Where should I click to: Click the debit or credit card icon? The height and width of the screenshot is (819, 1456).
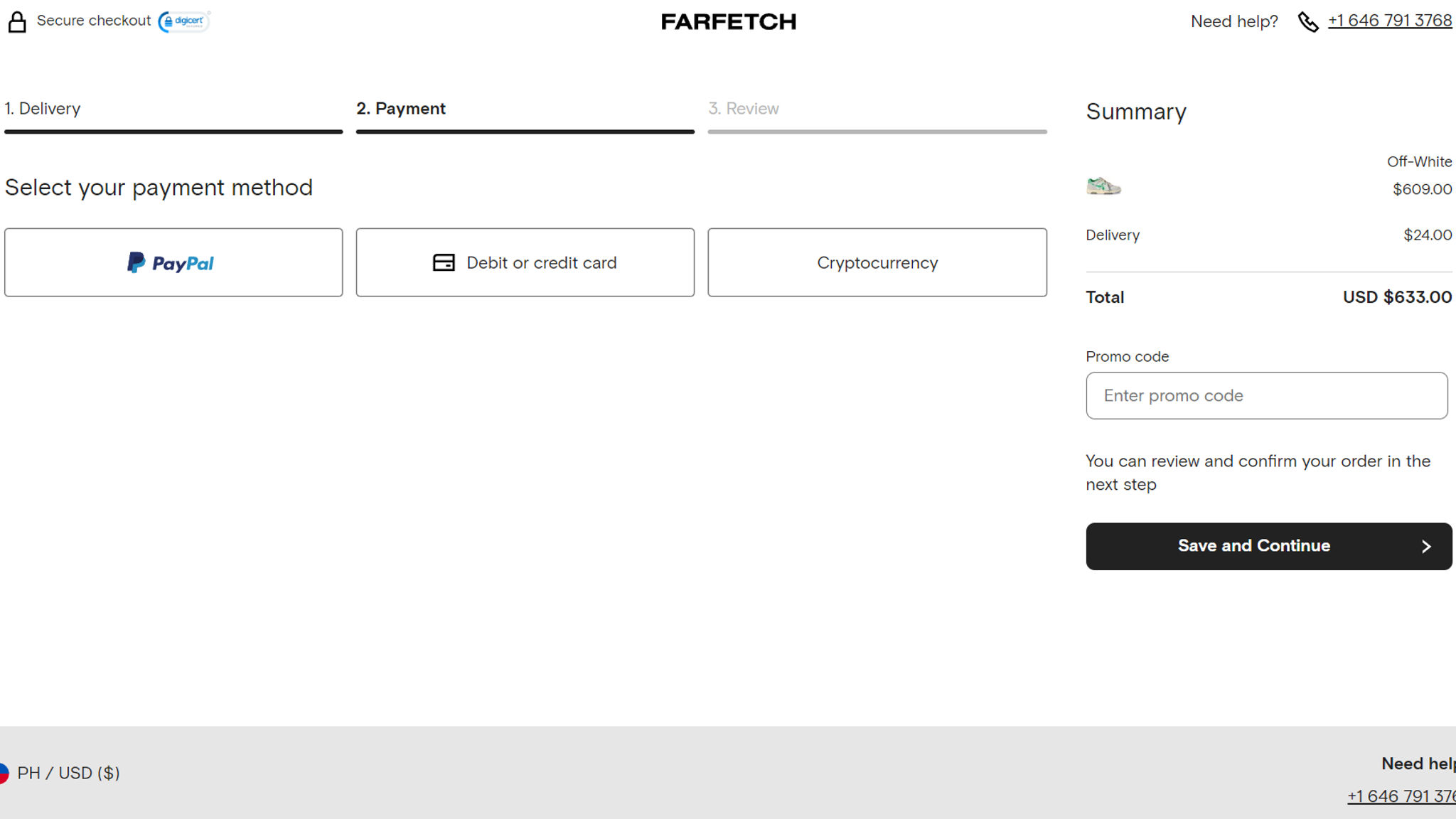point(444,262)
